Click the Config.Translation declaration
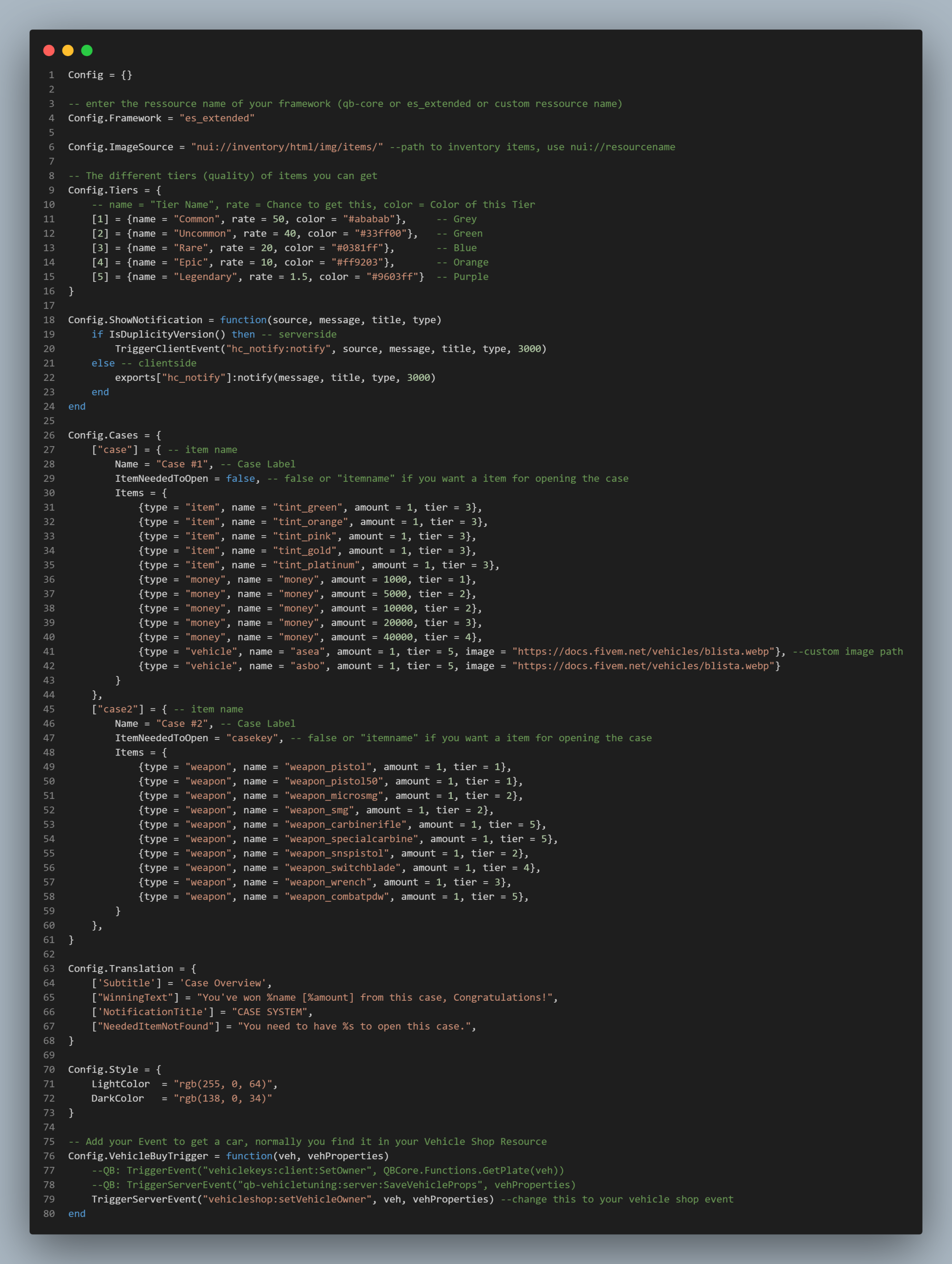The height and width of the screenshot is (1264, 952). pos(120,968)
